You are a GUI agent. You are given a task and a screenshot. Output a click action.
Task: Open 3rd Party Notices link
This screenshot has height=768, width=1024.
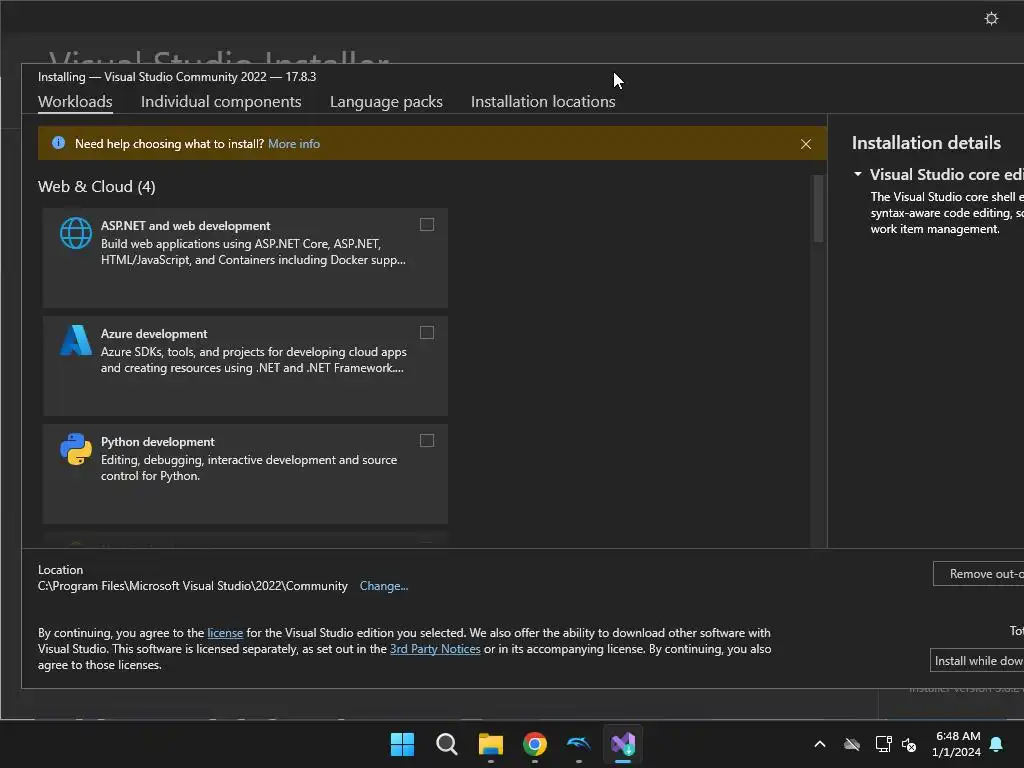pos(435,649)
